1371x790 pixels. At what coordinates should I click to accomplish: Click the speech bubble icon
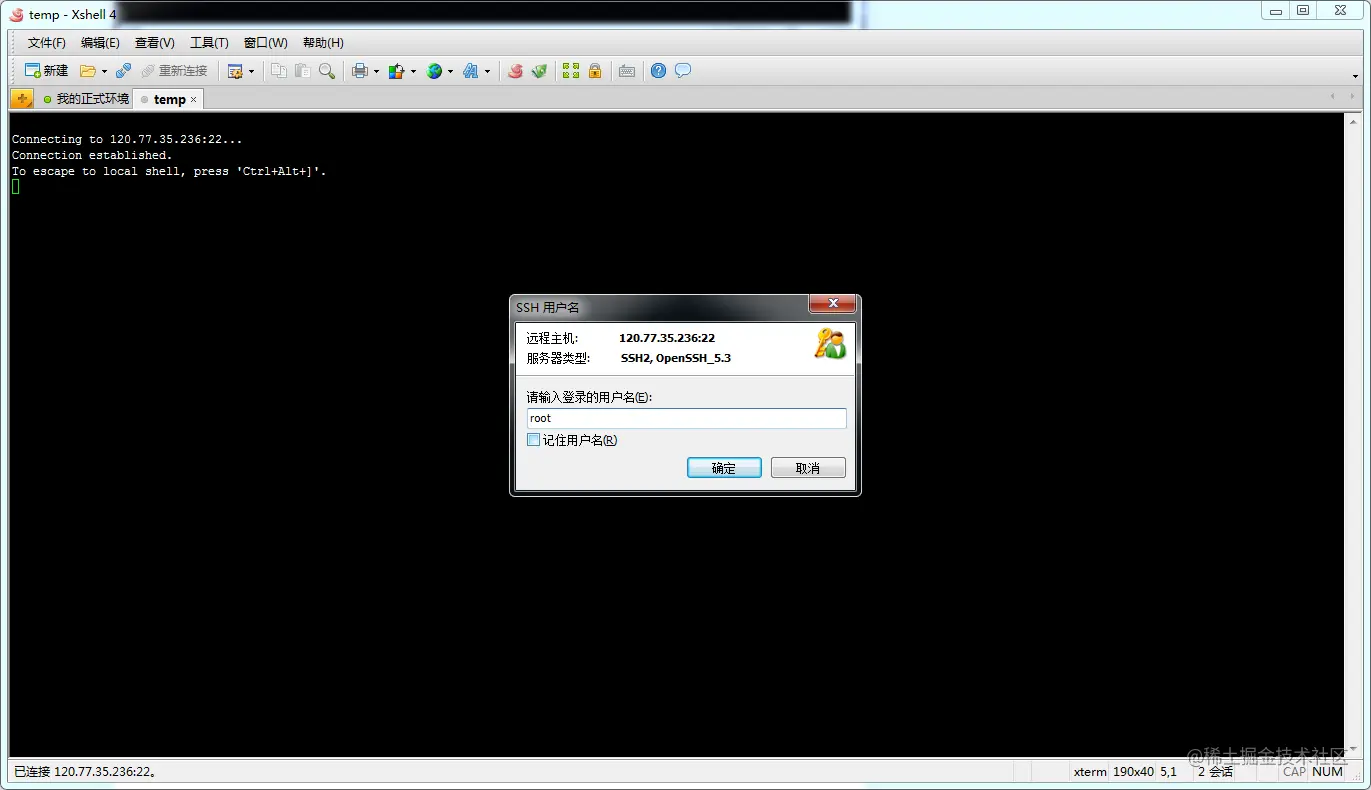(x=683, y=71)
